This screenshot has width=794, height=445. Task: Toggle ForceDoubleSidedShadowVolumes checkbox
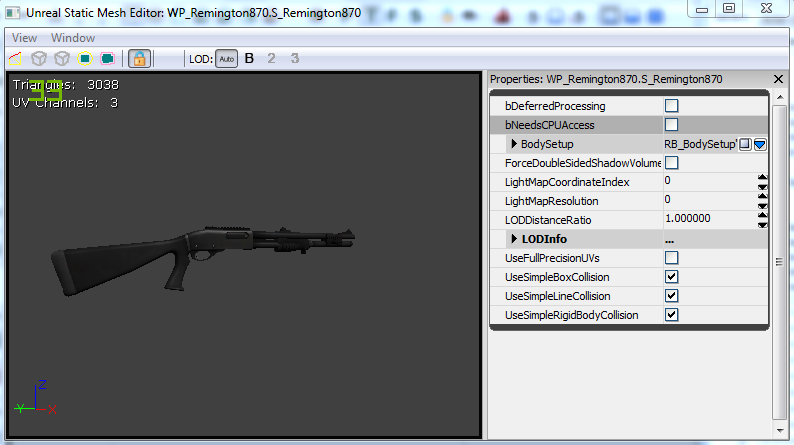point(671,163)
